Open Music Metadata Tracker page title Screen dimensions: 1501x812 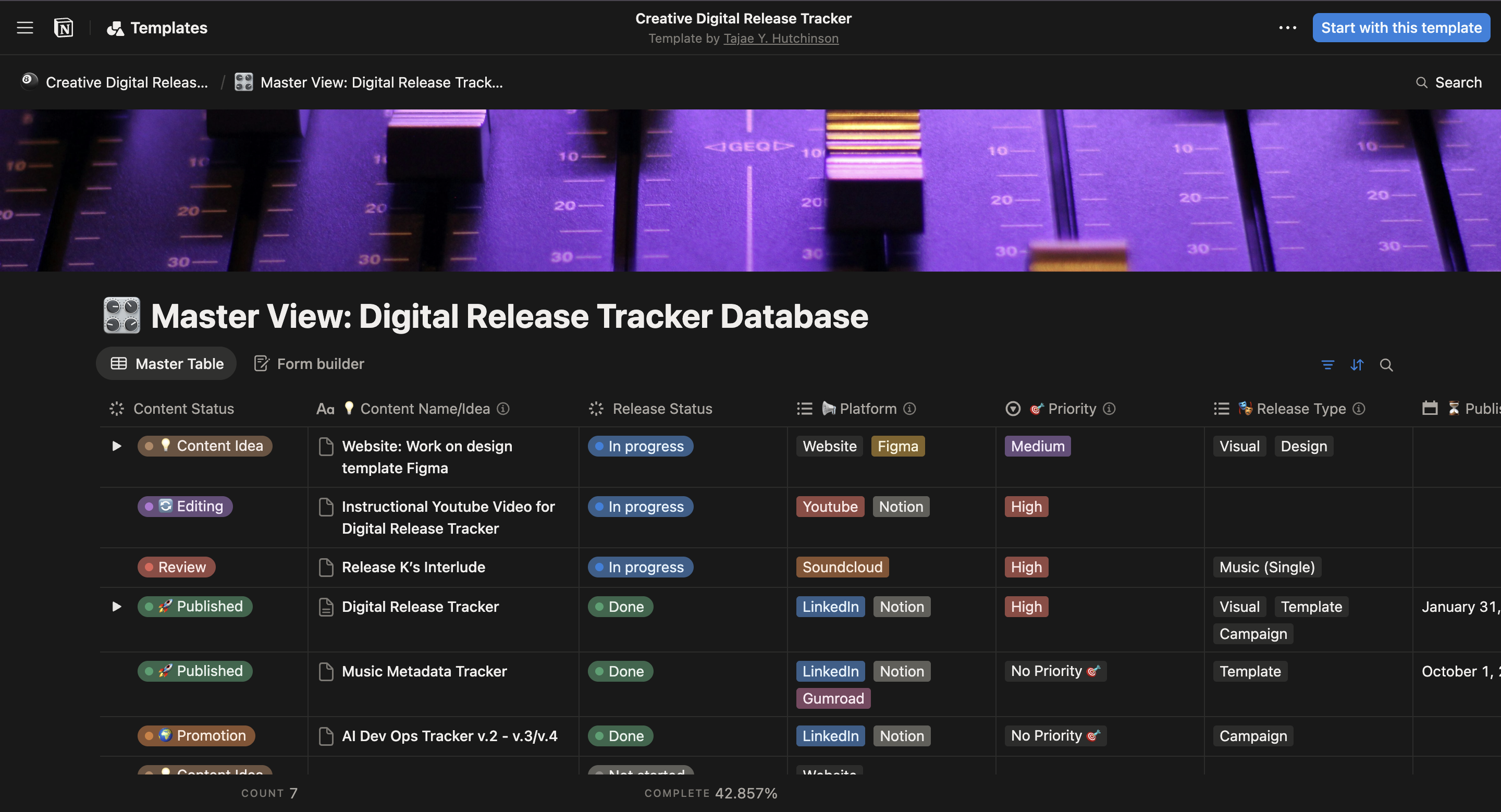(x=424, y=672)
